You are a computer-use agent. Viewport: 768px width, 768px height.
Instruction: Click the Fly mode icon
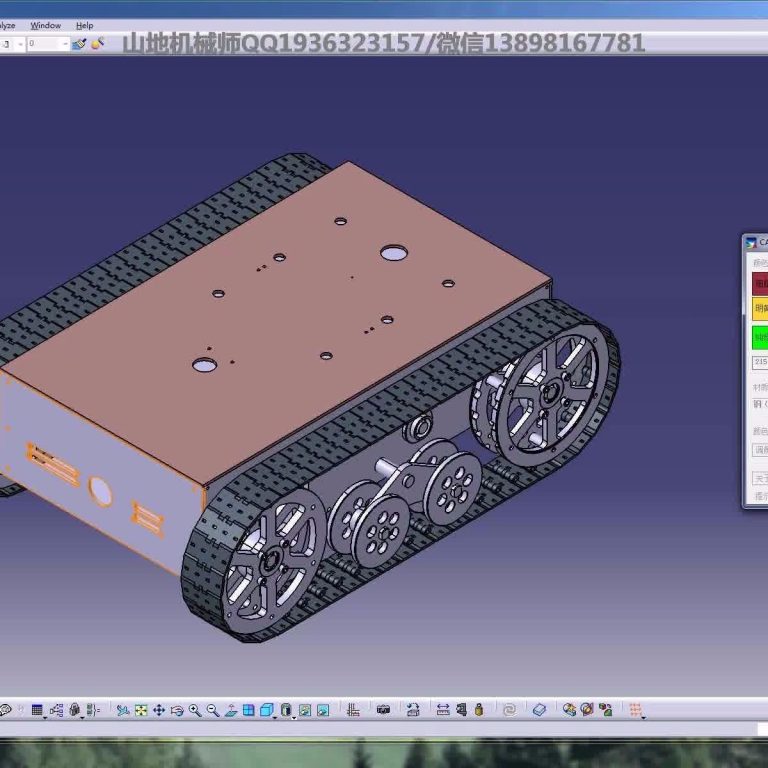(x=122, y=710)
